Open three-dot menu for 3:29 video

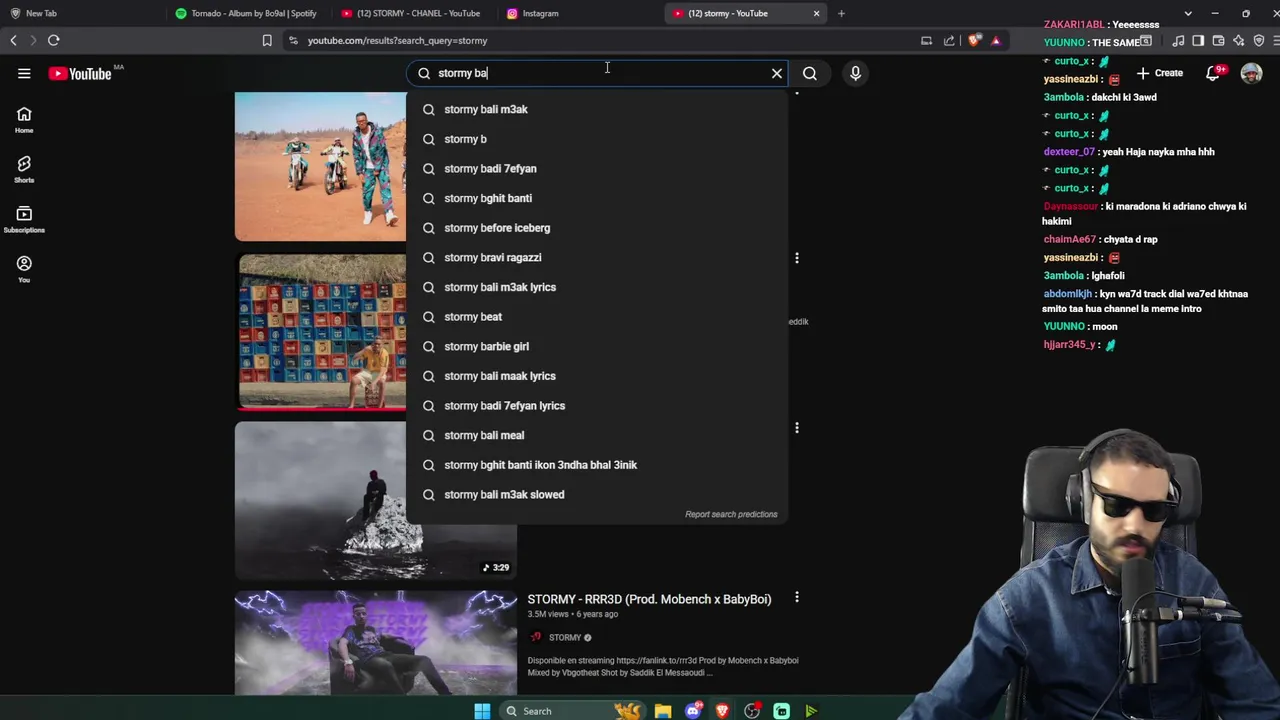click(x=797, y=428)
